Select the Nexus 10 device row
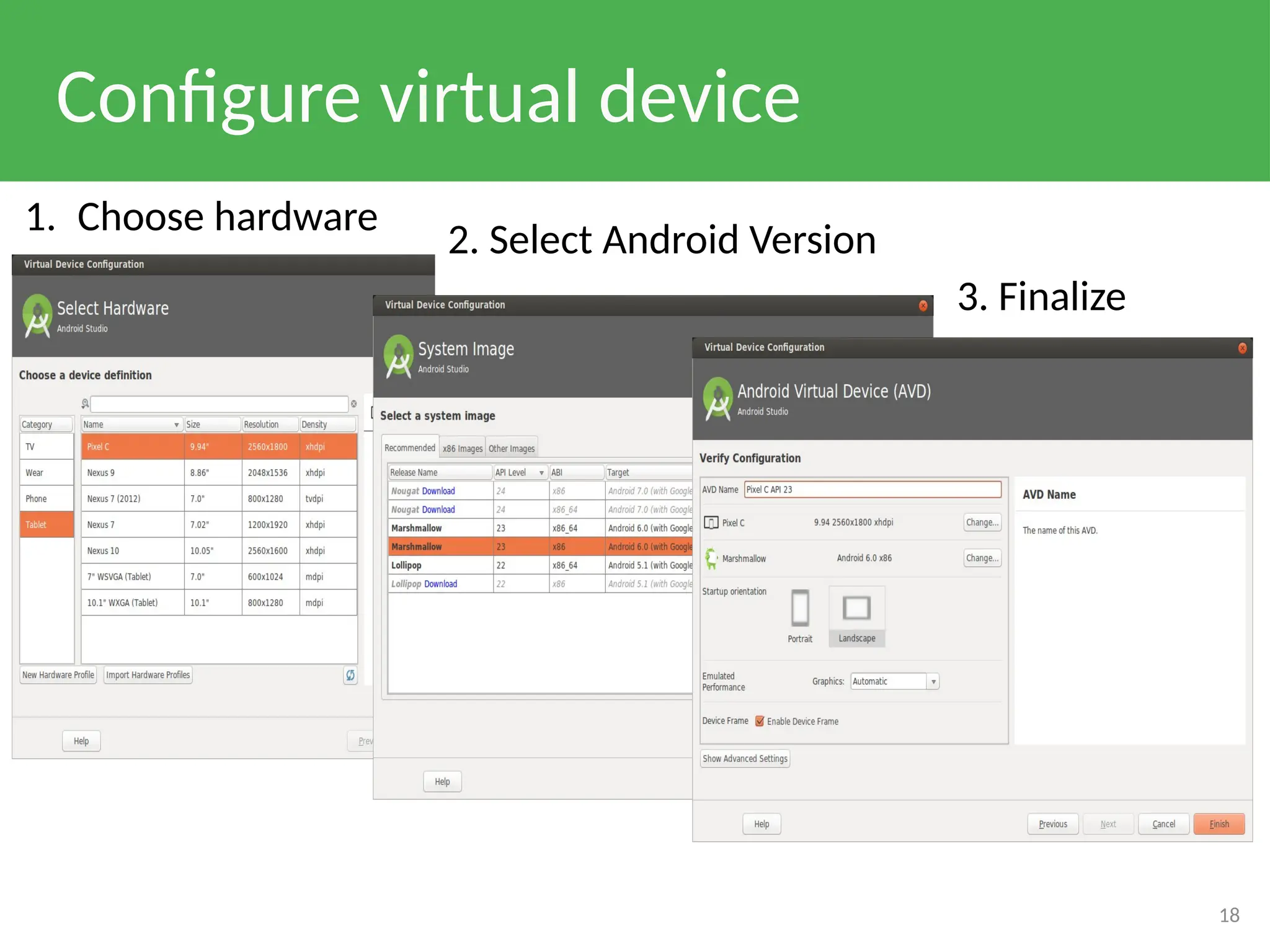This screenshot has width=1270, height=952. (x=219, y=550)
